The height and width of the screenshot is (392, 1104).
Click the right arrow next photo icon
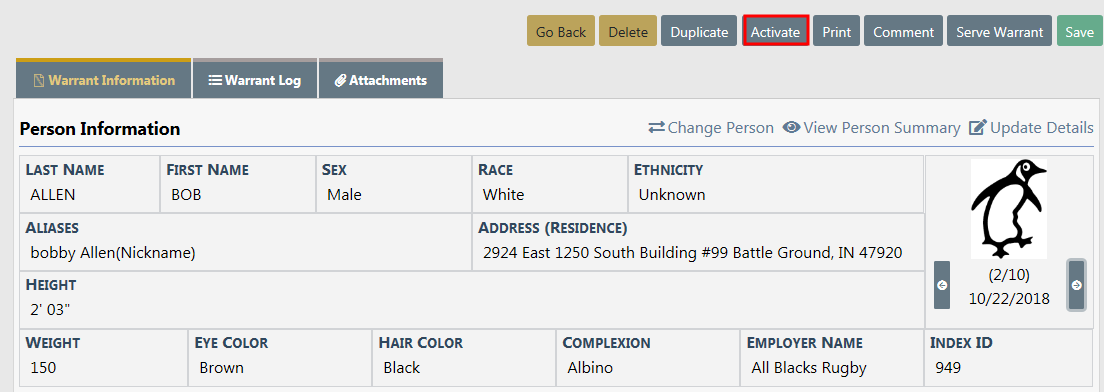click(1077, 285)
